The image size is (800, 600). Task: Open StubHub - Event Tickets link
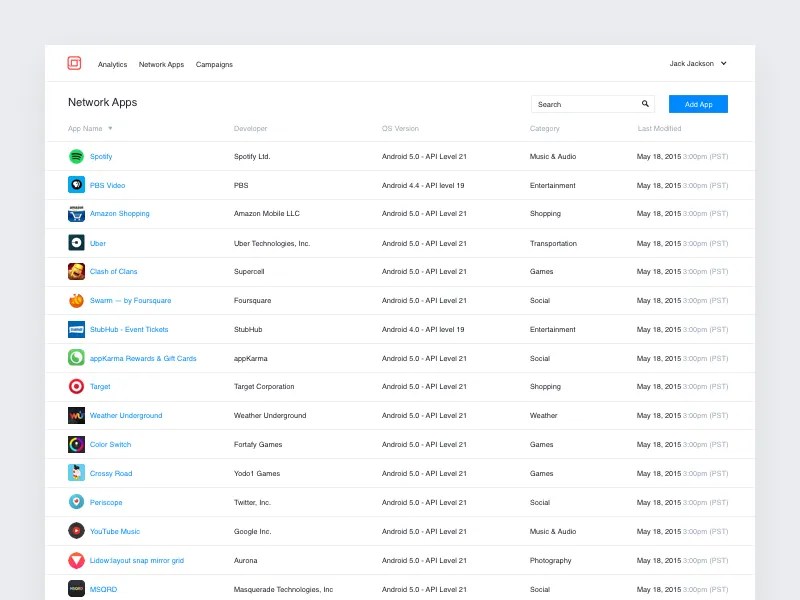(129, 330)
